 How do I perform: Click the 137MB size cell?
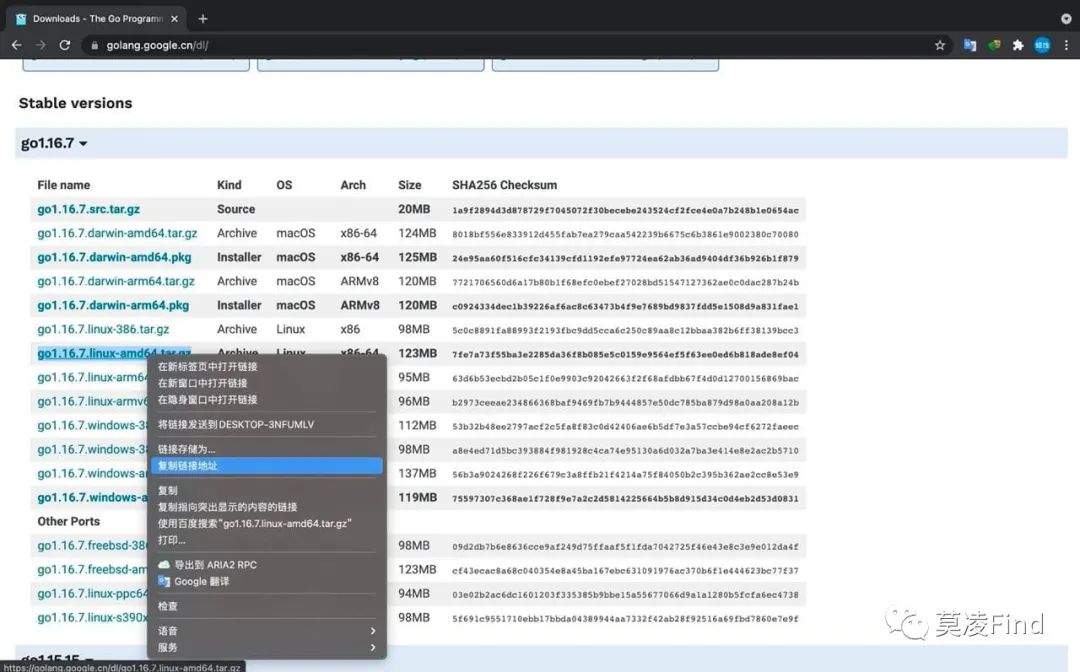pyautogui.click(x=417, y=474)
